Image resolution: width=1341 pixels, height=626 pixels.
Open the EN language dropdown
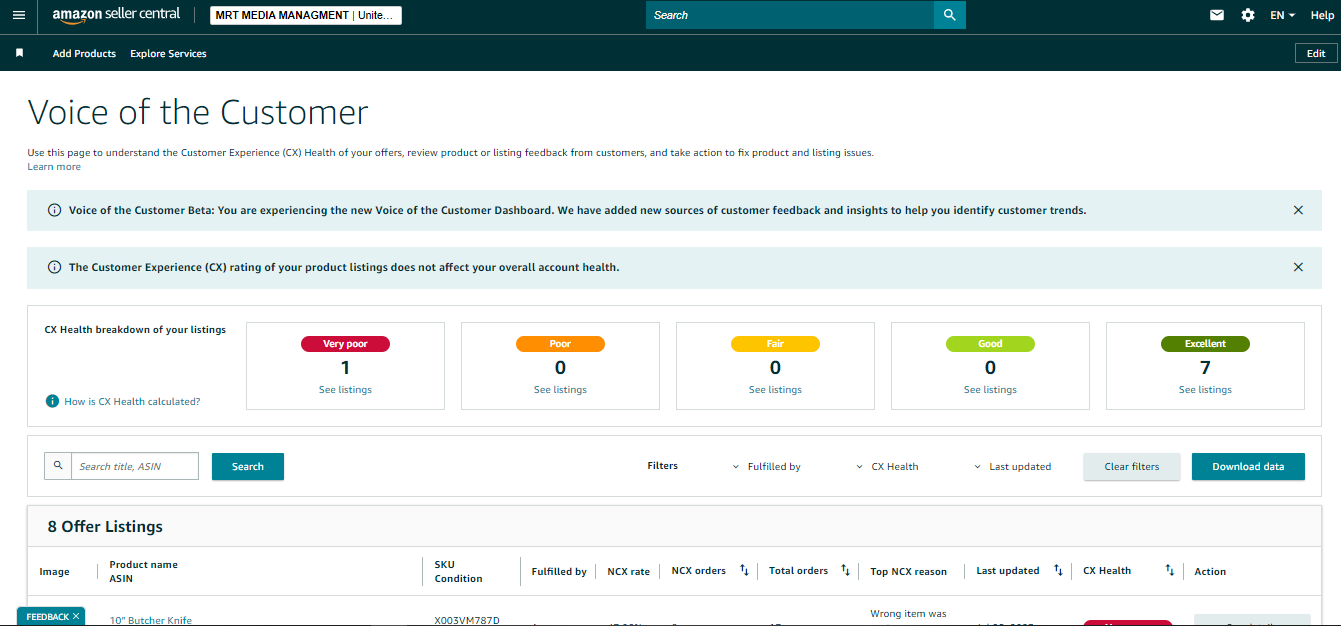coord(1282,15)
